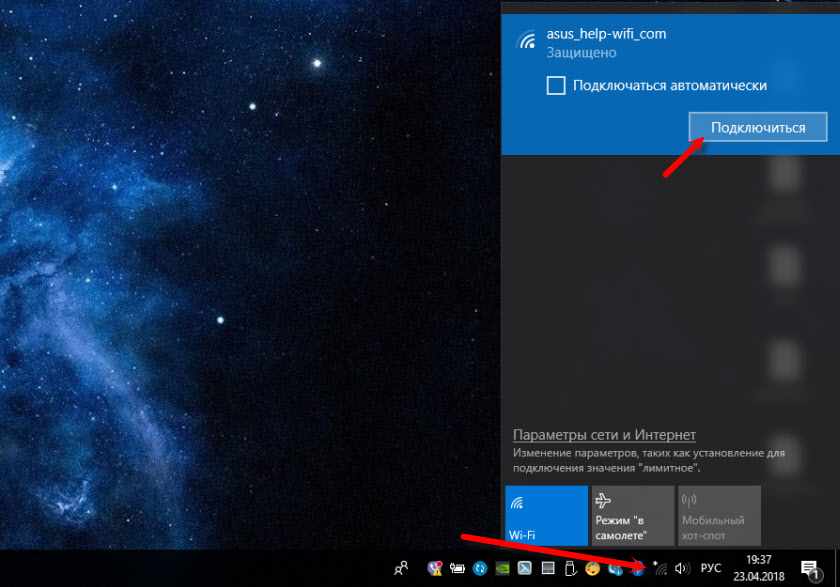The height and width of the screenshot is (587, 840).
Task: Switch input language via РУС indicator
Action: (710, 568)
